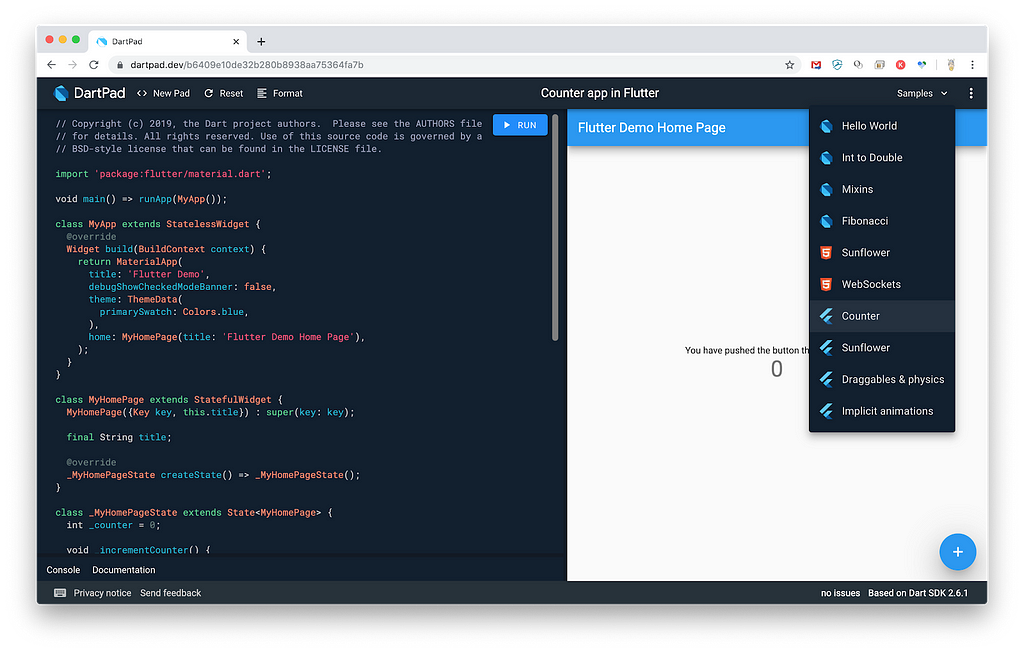This screenshot has height=653, width=1024.
Task: Open Draggables & physics sample
Action: (x=882, y=379)
